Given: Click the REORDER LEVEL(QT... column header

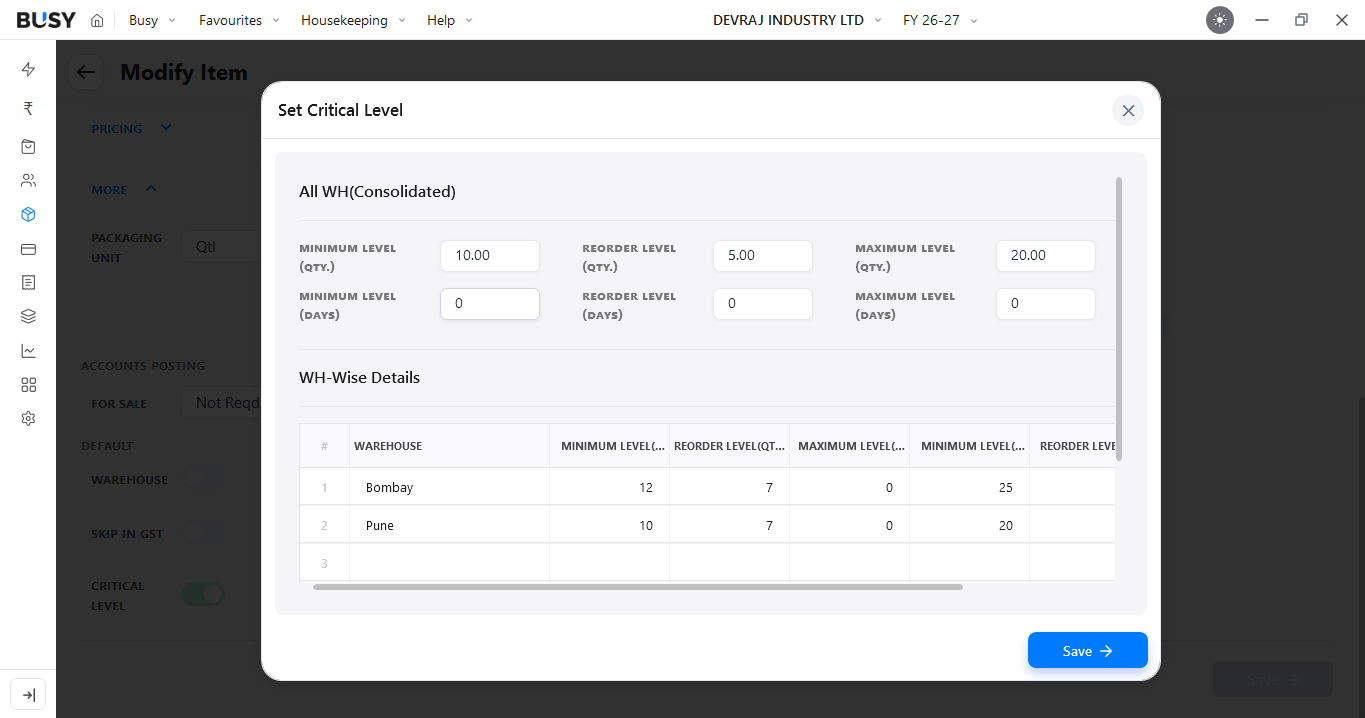Looking at the screenshot, I should click(x=729, y=446).
